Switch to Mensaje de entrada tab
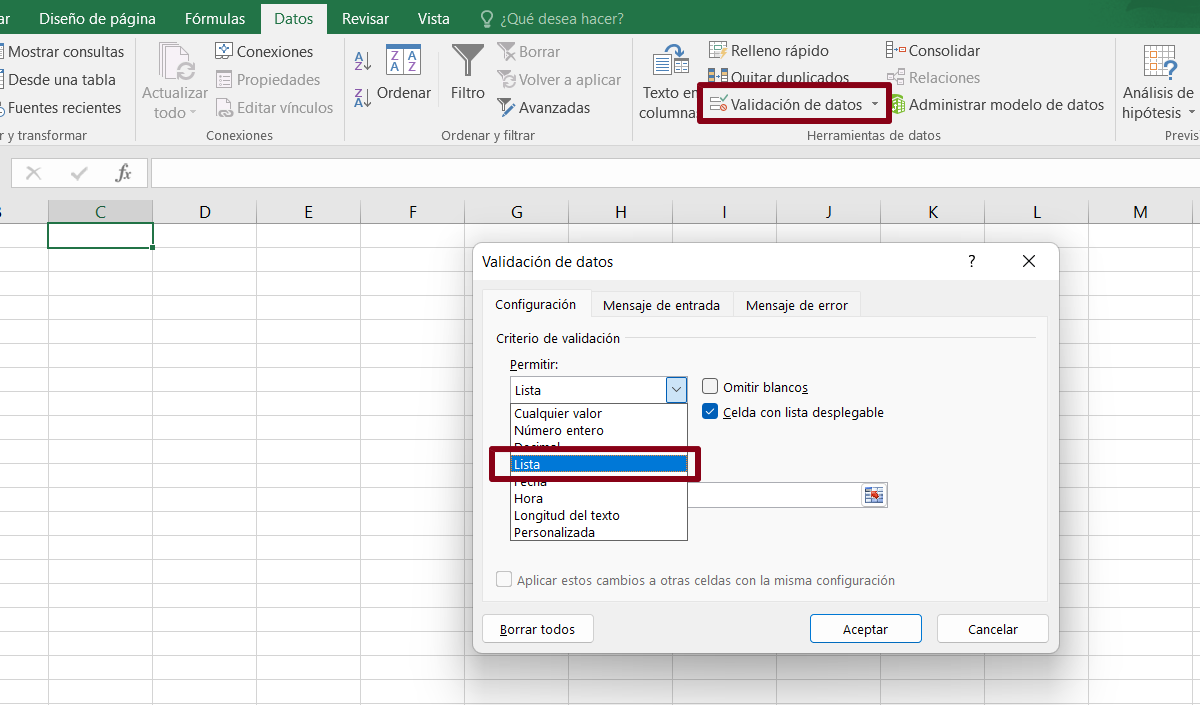This screenshot has width=1200, height=705. [x=661, y=305]
